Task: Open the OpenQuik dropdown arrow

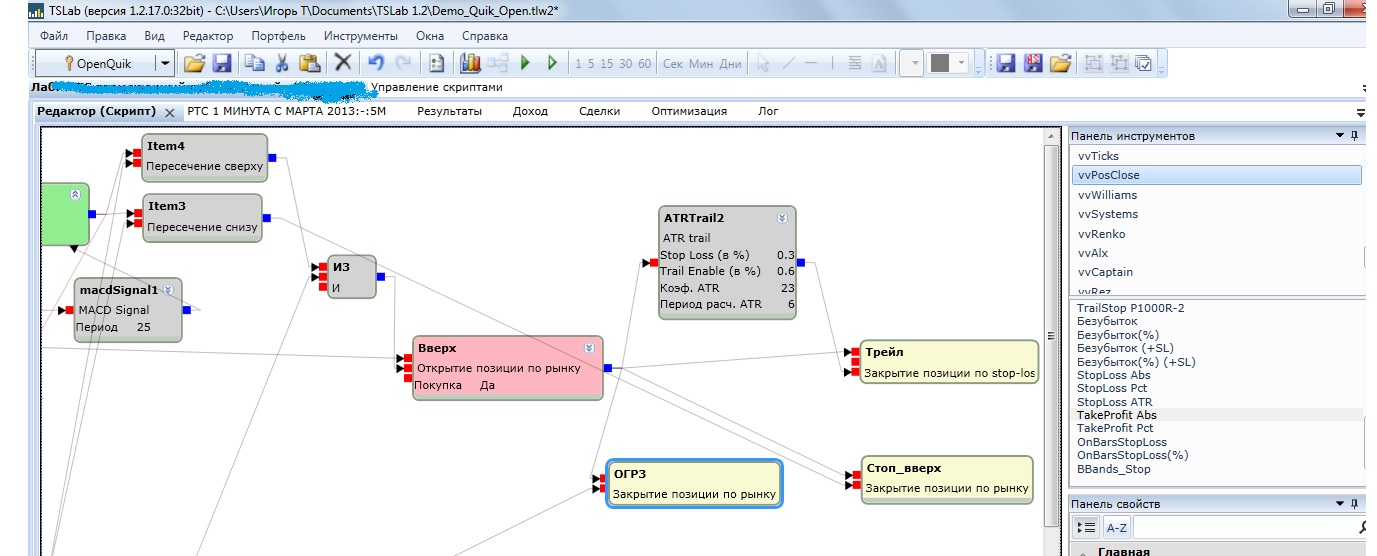Action: (x=165, y=63)
